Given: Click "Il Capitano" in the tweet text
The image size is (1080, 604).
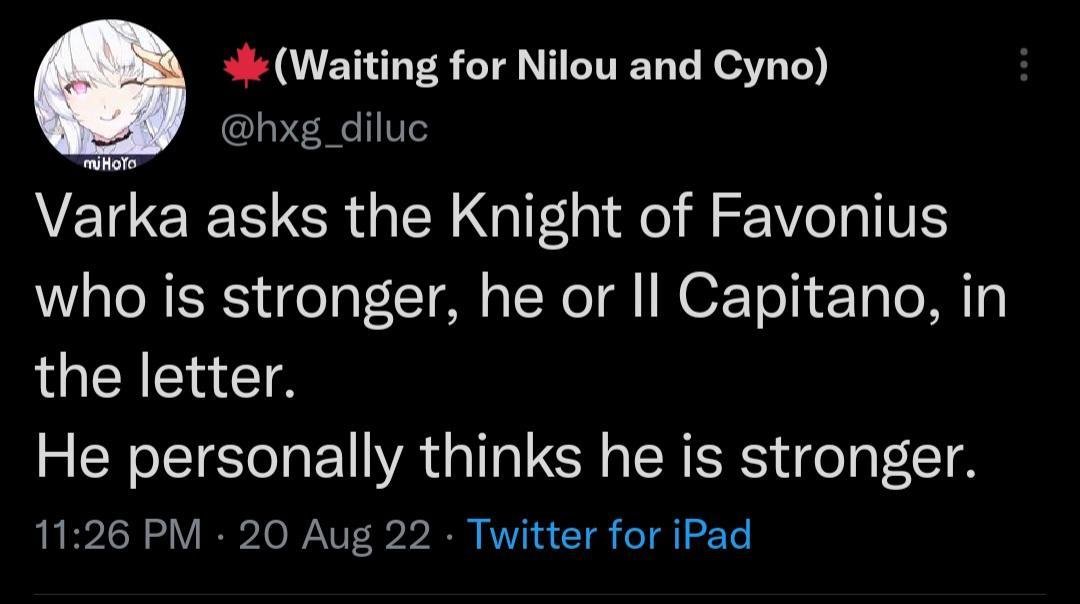Looking at the screenshot, I should click(x=787, y=299).
